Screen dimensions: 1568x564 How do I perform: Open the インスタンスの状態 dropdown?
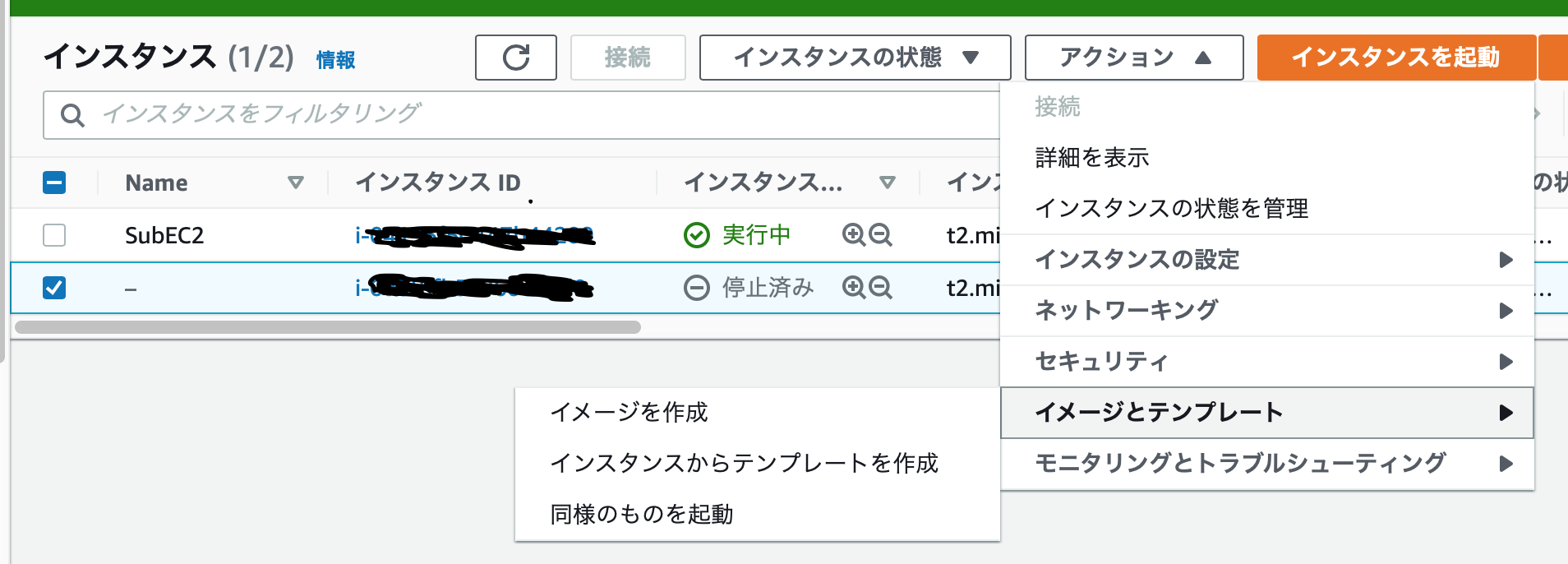(855, 58)
